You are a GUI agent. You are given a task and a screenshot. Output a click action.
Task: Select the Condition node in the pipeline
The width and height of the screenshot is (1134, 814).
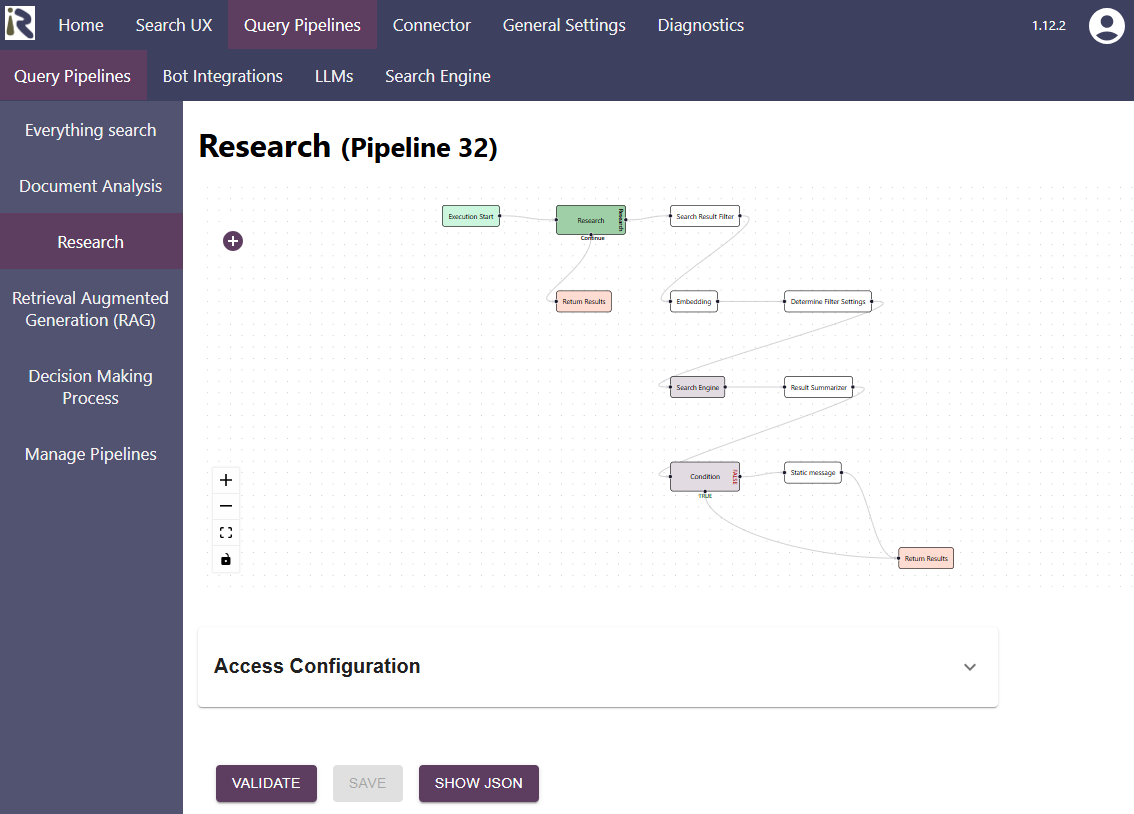coord(704,476)
